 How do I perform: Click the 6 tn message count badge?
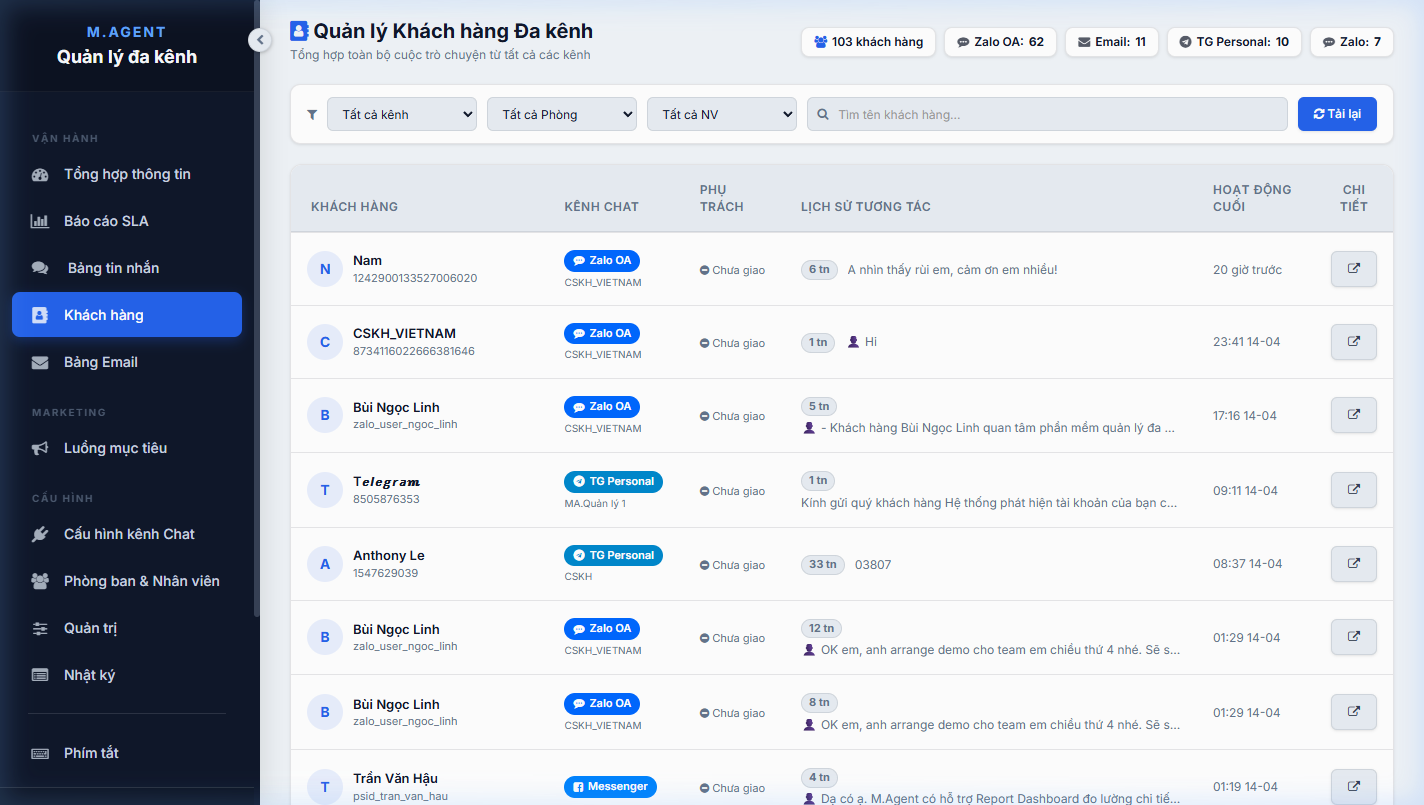(819, 269)
